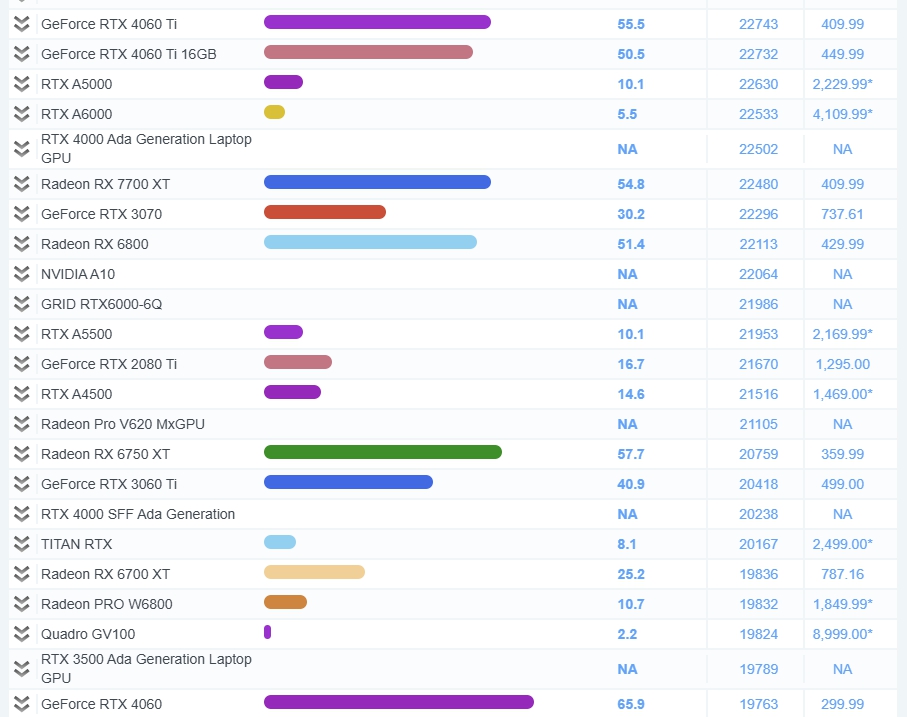Expand the Radeon RX 7700 XT row chevron
The height and width of the screenshot is (717, 907).
21,184
